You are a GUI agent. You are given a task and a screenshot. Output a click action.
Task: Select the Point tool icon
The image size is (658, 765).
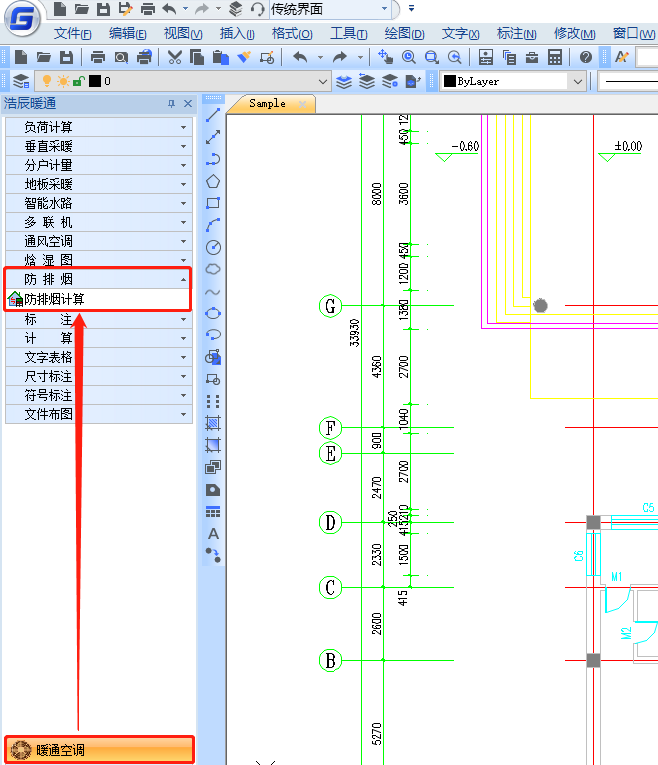click(x=213, y=401)
